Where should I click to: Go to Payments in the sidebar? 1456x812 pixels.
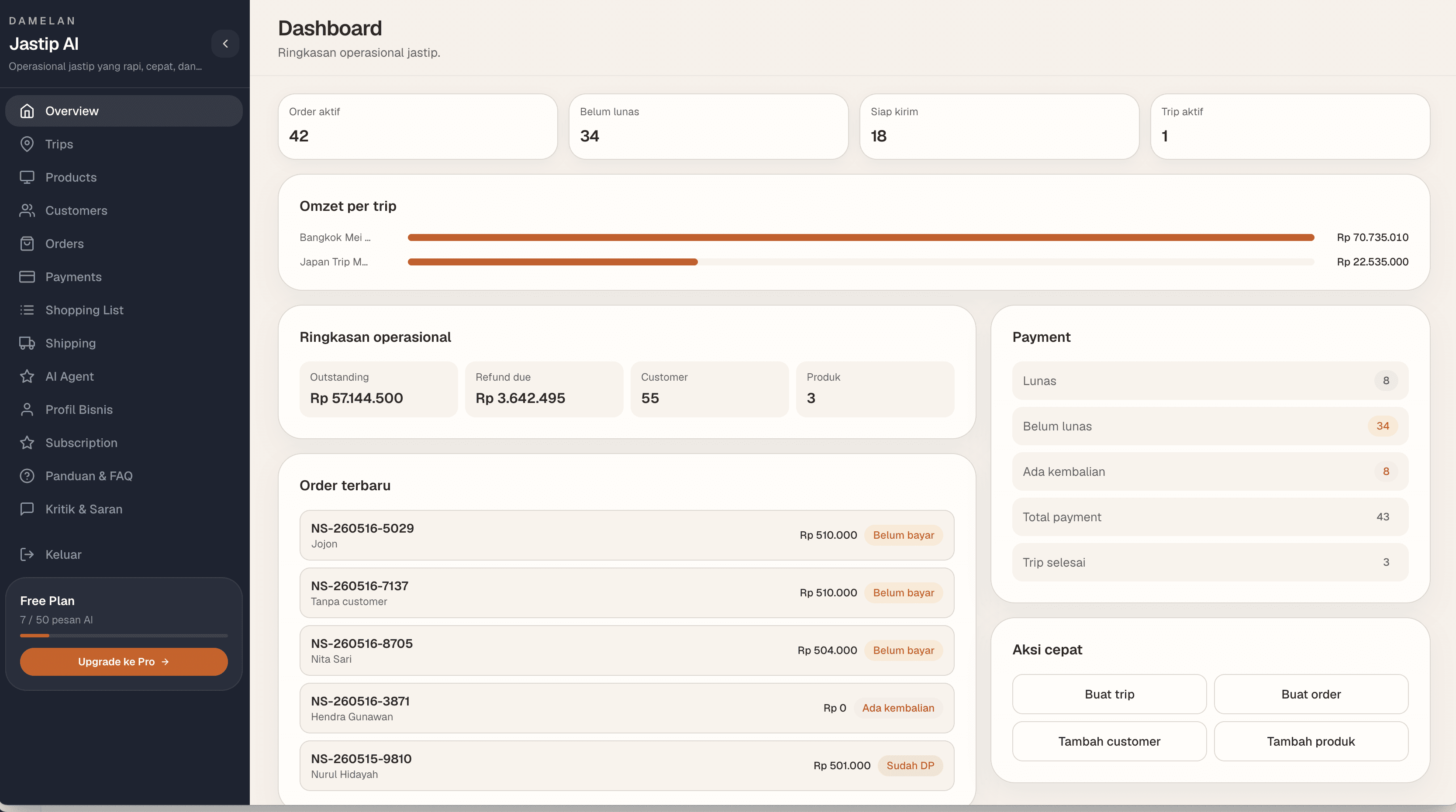[x=124, y=277]
